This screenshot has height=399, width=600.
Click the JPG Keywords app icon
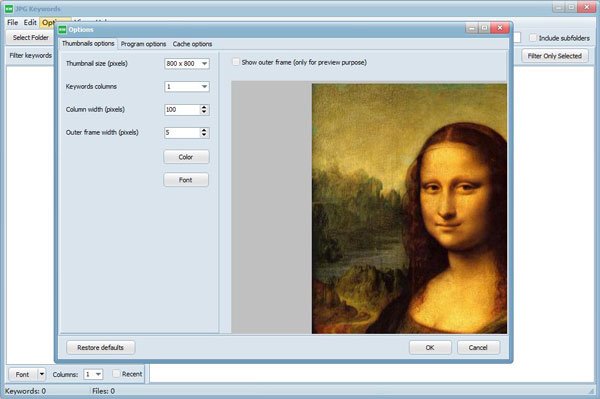[x=9, y=8]
